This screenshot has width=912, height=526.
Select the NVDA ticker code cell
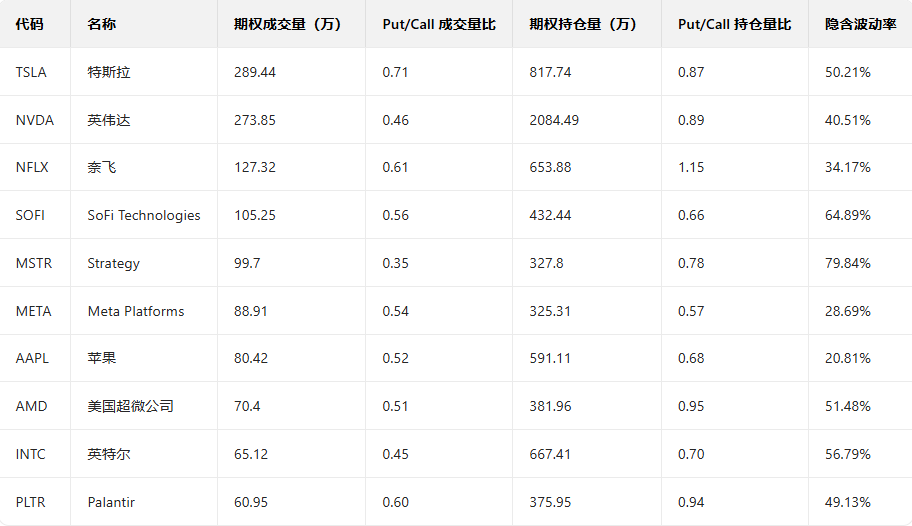[x=35, y=120]
